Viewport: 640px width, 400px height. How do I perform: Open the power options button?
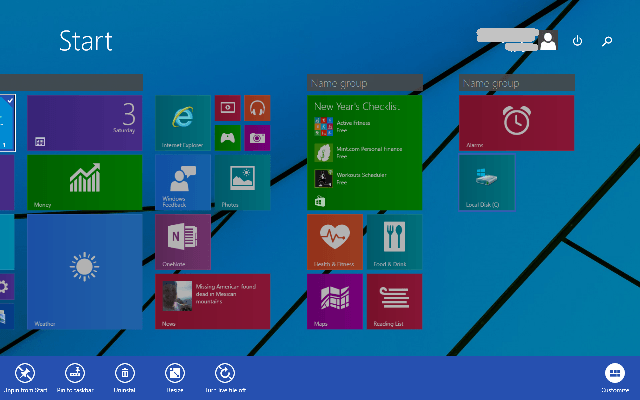point(577,41)
